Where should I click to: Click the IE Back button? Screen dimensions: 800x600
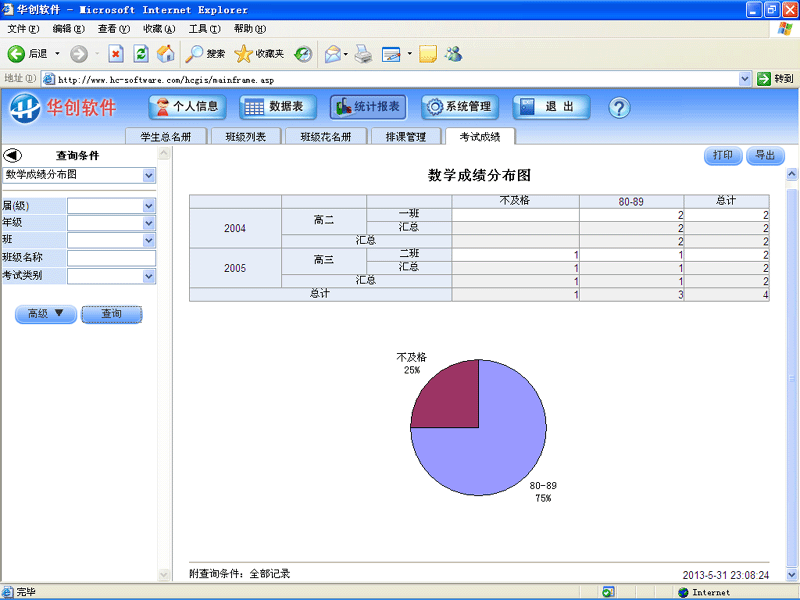tap(28, 54)
